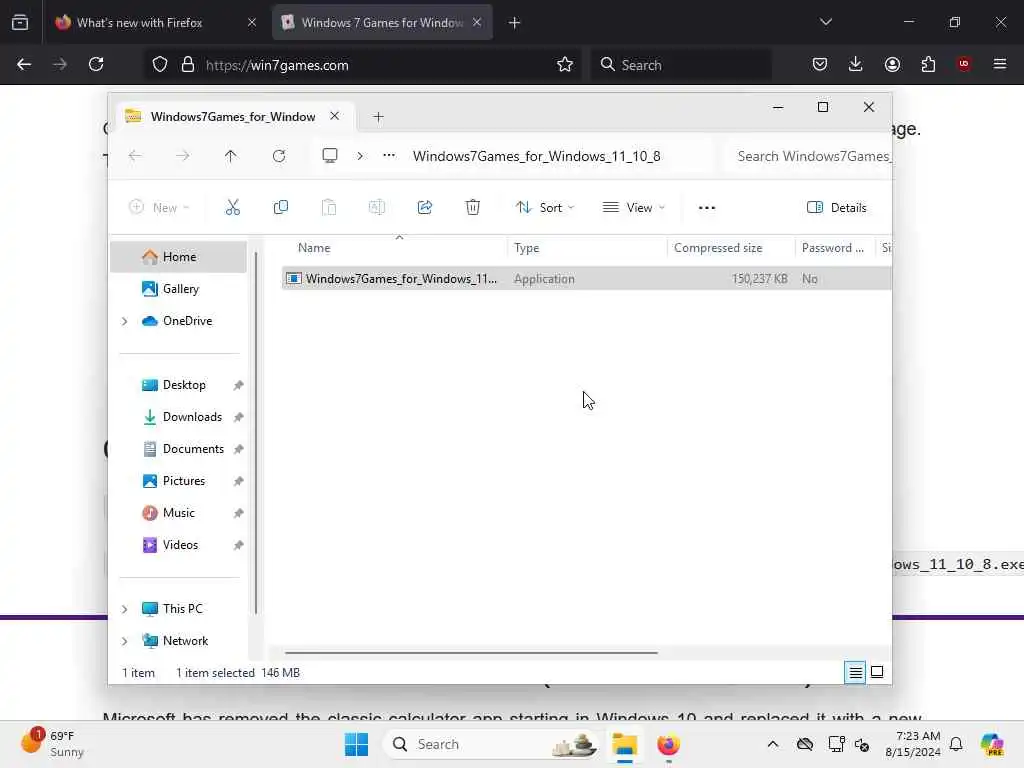Toggle the Details pane button
Viewport: 1024px width, 768px height.
click(x=837, y=208)
